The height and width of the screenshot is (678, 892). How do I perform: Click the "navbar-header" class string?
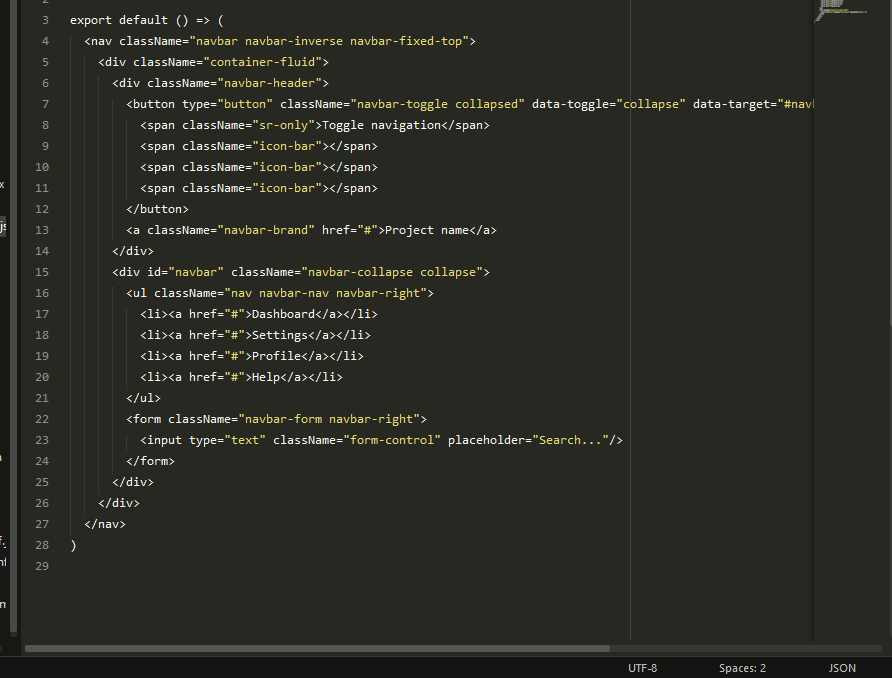[270, 83]
